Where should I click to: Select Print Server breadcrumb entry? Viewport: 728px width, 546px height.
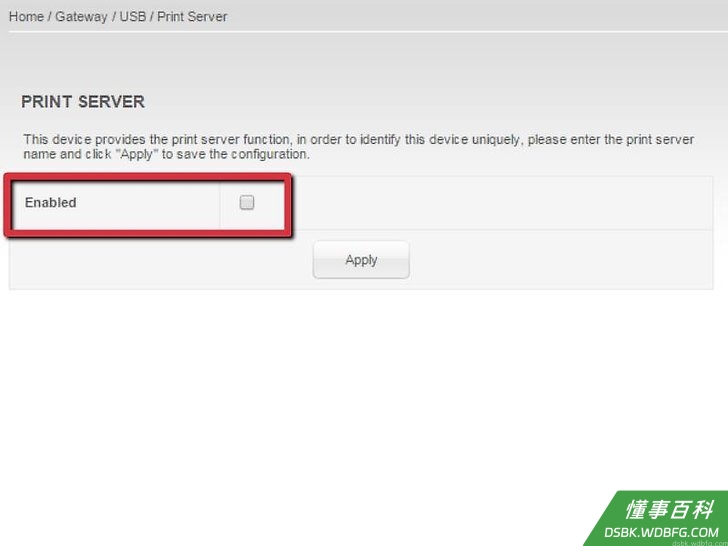(192, 17)
